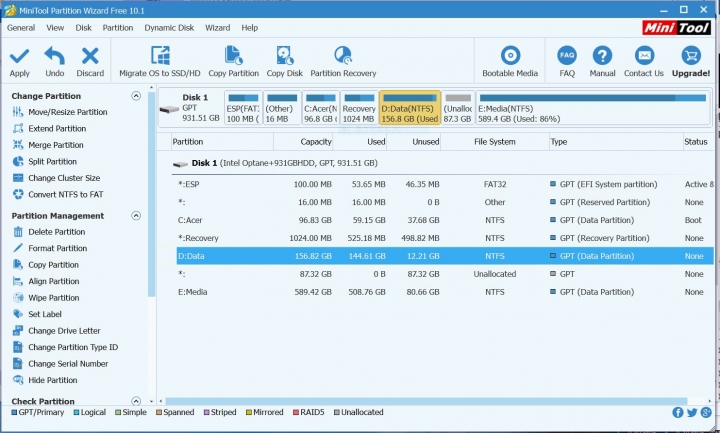The width and height of the screenshot is (720, 433).
Task: Collapse the Partition Management section
Action: point(136,216)
